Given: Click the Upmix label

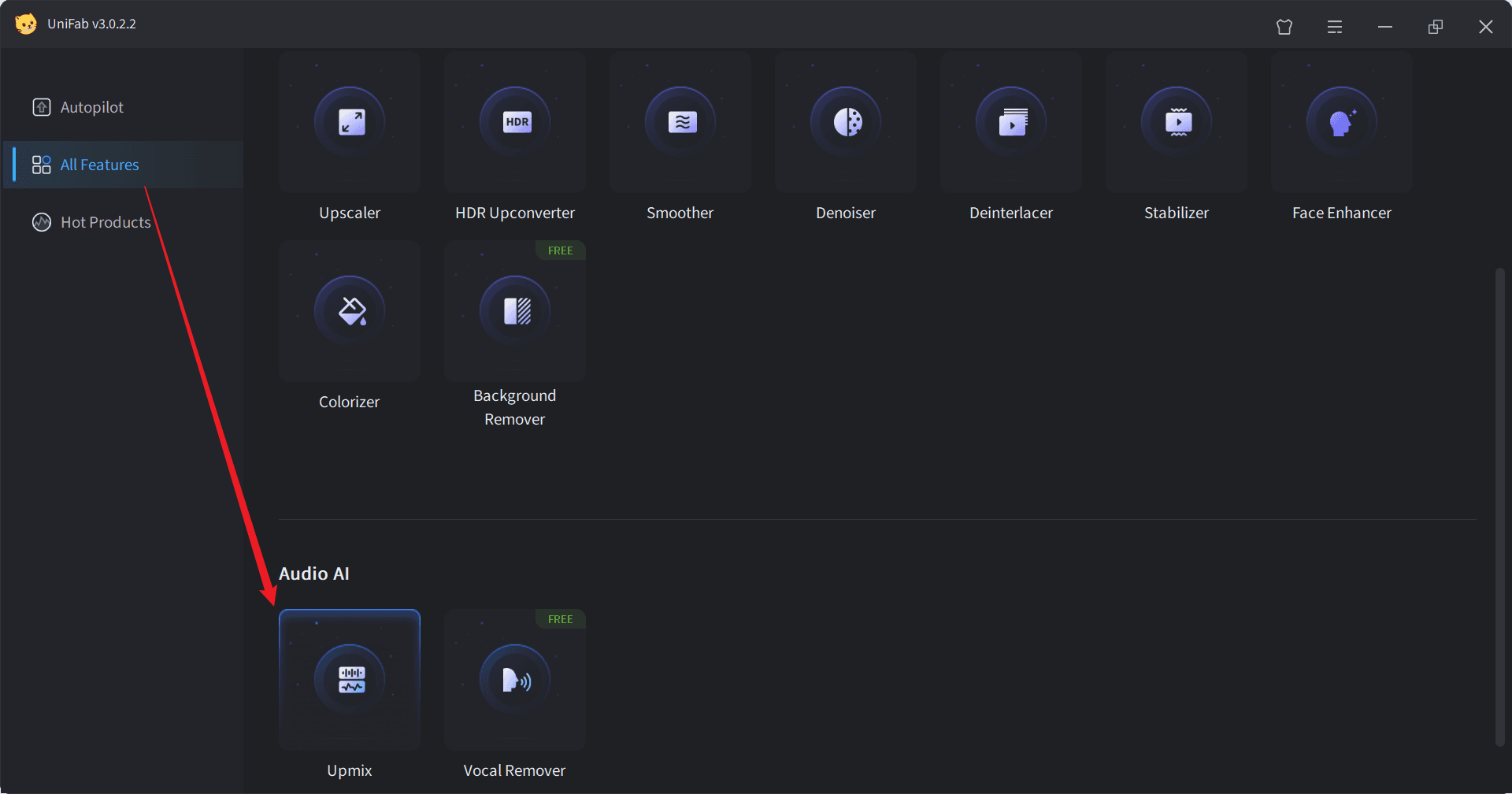Looking at the screenshot, I should click(350, 770).
